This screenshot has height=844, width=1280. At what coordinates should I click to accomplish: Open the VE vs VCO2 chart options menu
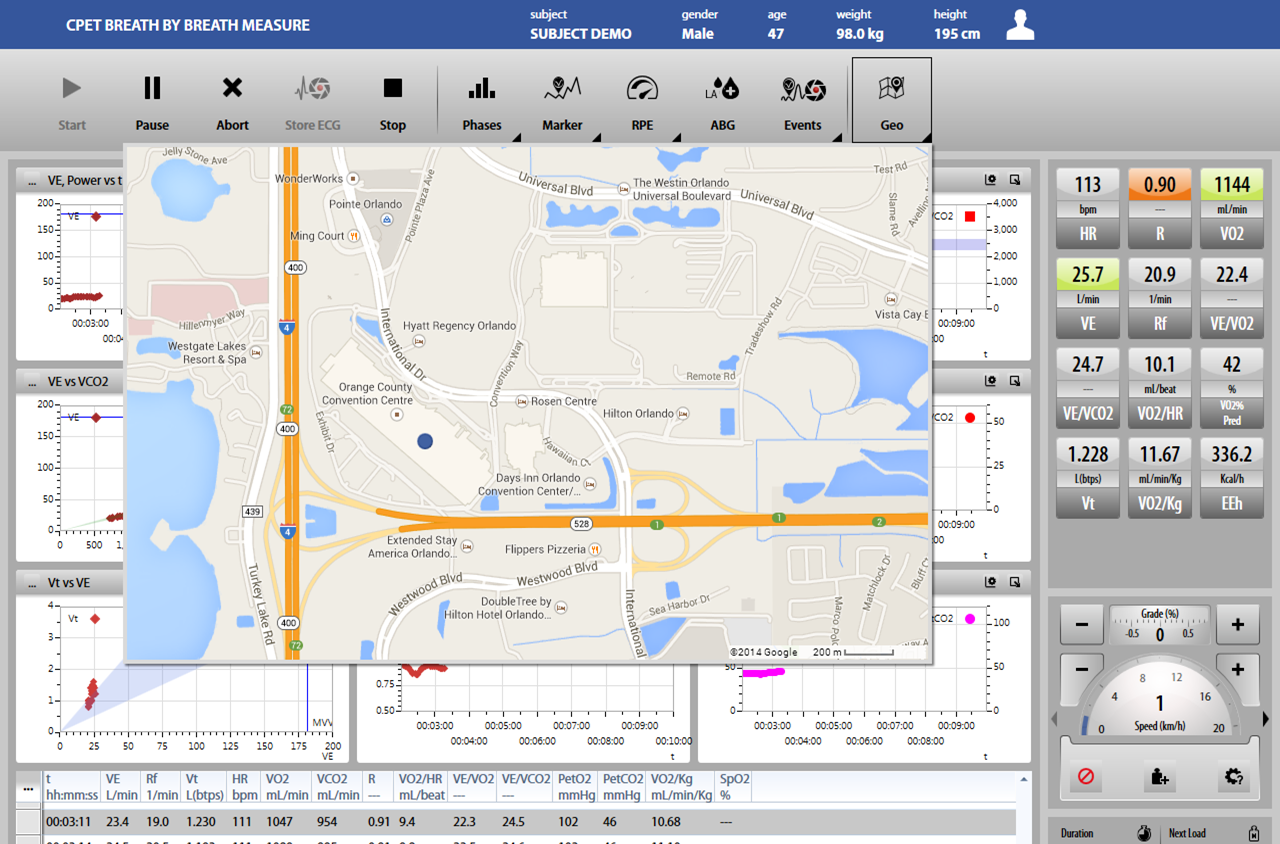point(31,381)
